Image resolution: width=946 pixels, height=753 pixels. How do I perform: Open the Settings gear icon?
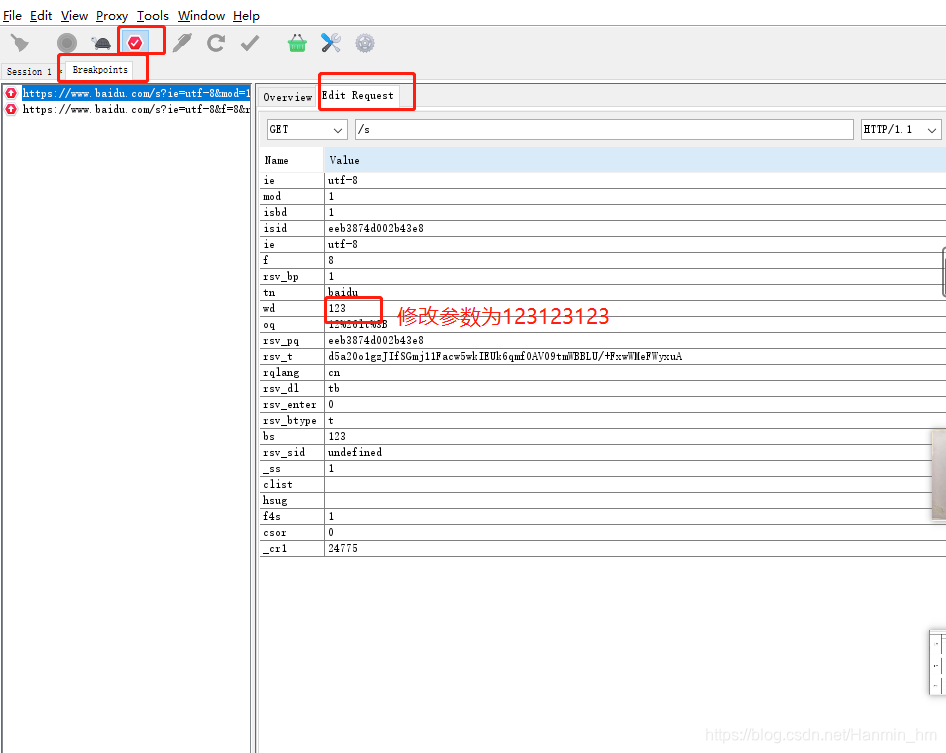point(364,43)
